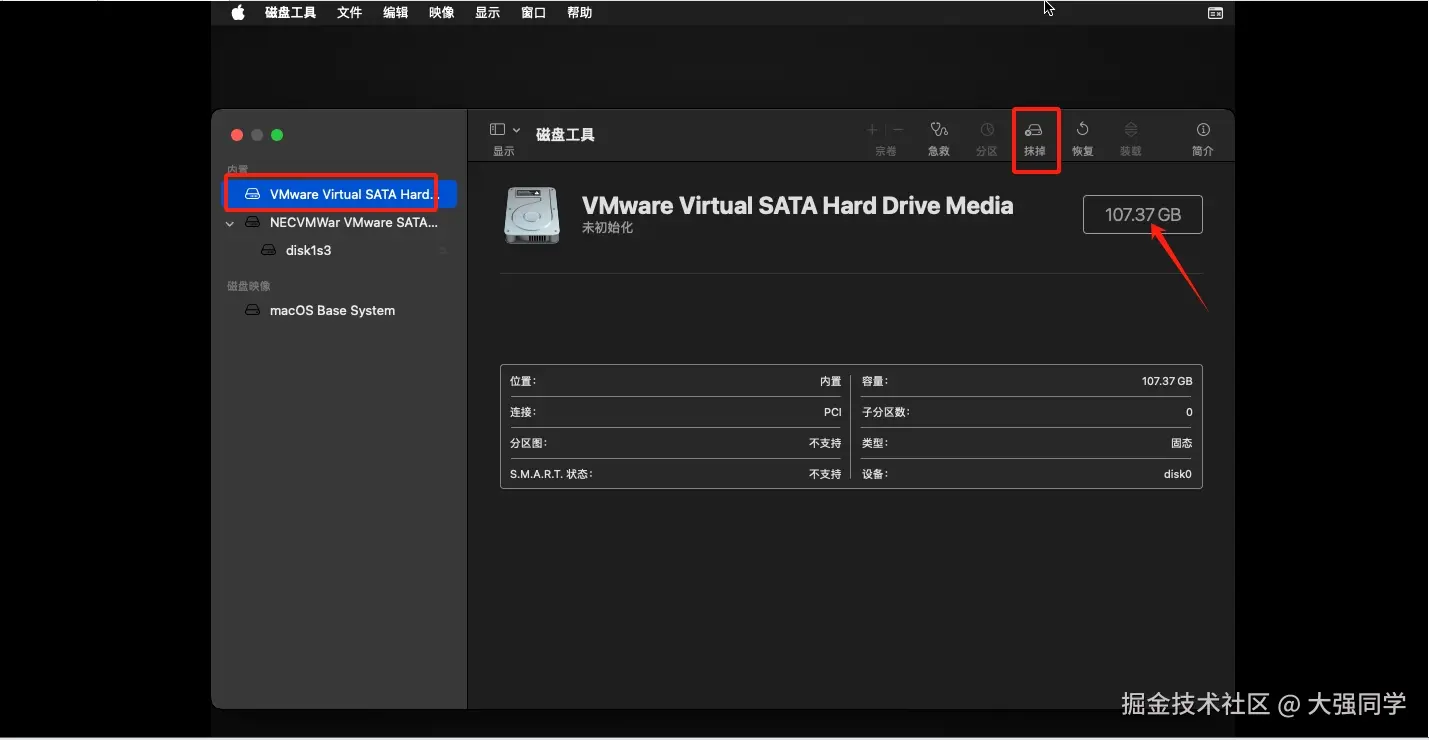Click the 装载 mount icon
Image resolution: width=1429 pixels, height=740 pixels.
coord(1131,130)
